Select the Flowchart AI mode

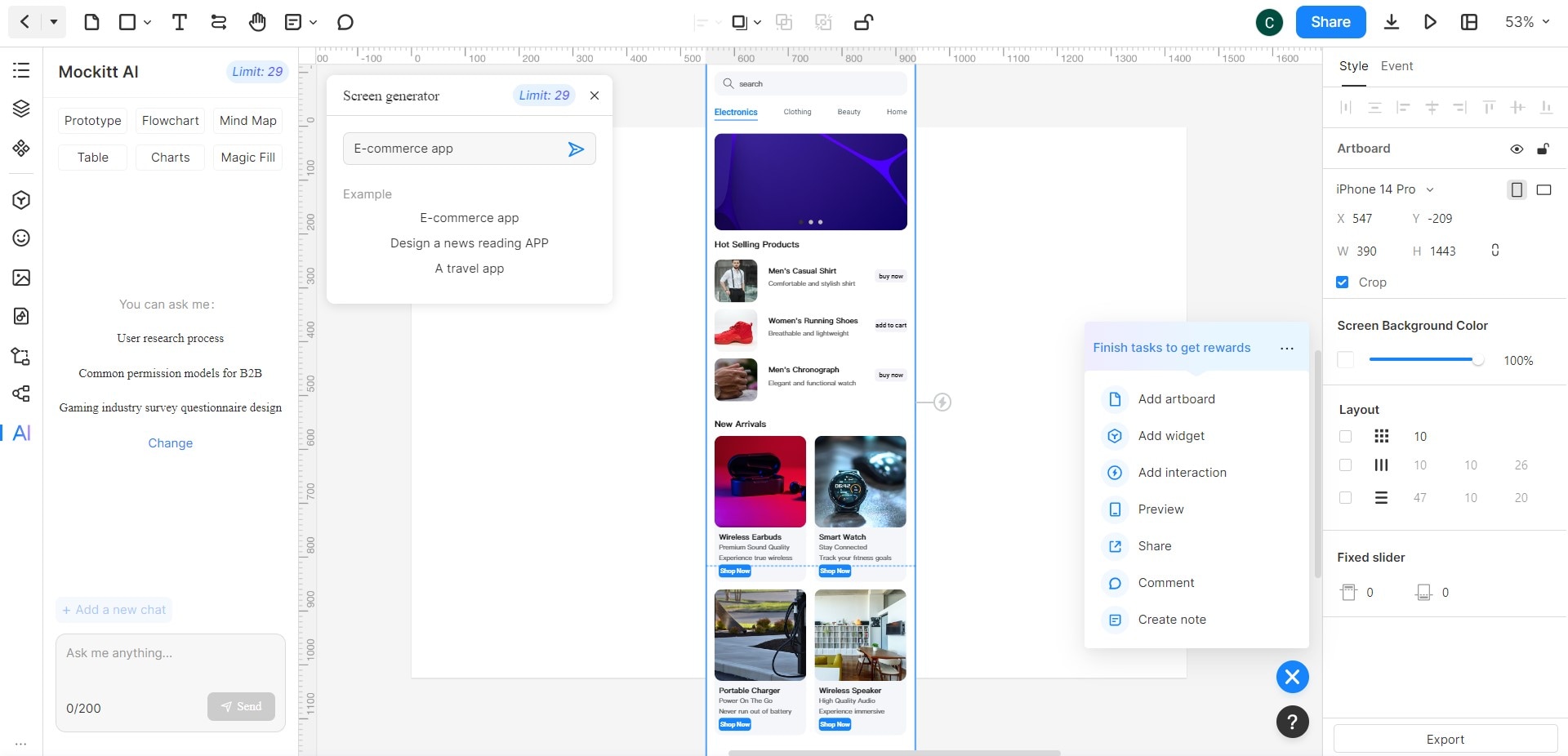170,121
